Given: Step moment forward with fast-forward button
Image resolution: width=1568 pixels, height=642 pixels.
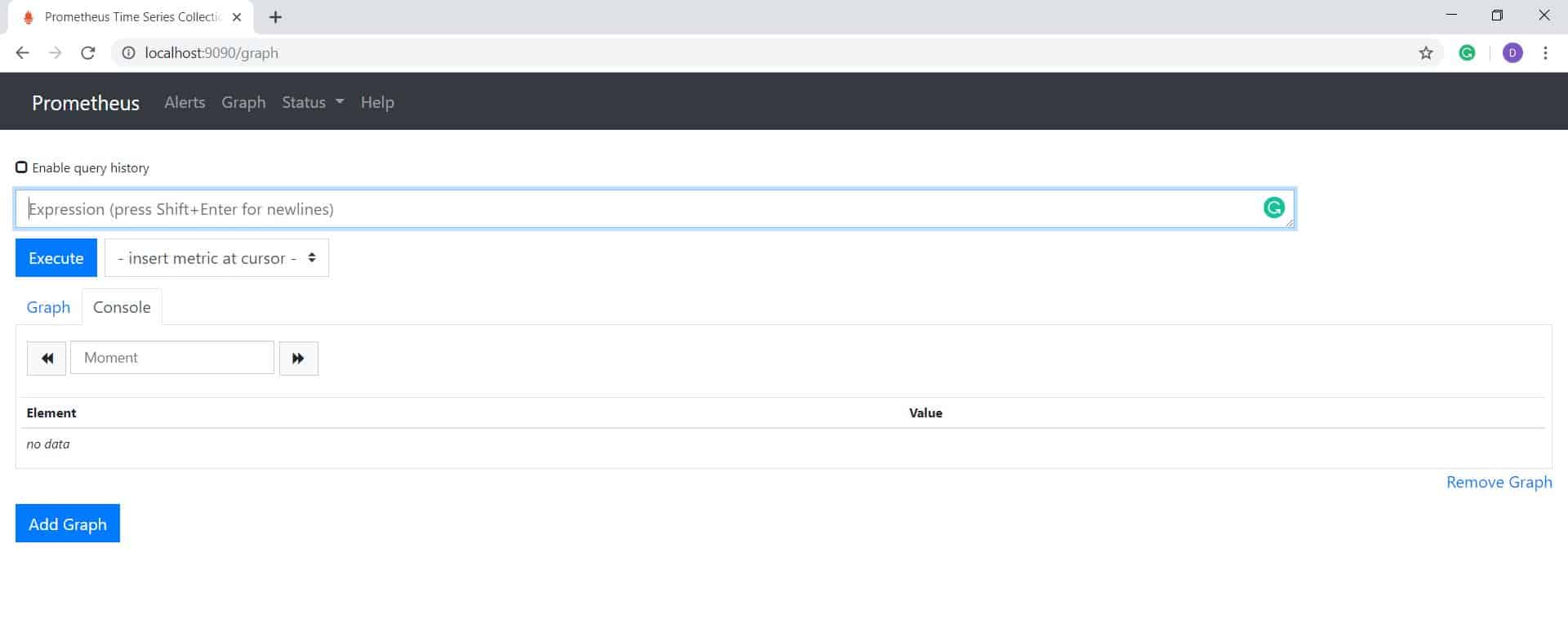Looking at the screenshot, I should tap(299, 358).
